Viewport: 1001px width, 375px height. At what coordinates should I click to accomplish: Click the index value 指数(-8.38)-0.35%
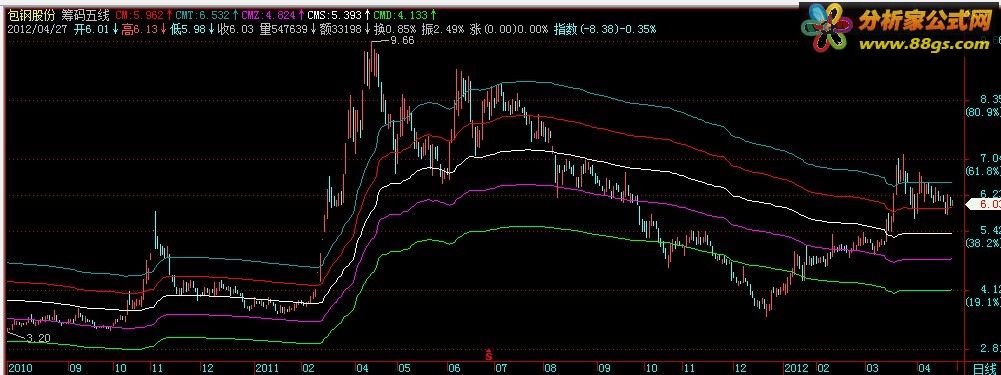point(605,29)
